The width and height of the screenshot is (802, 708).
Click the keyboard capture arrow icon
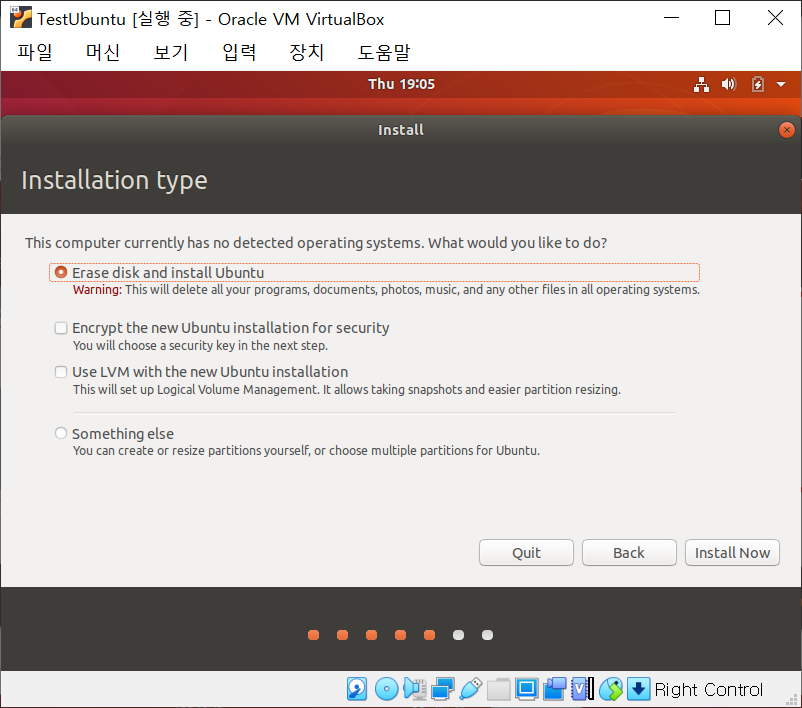638,689
